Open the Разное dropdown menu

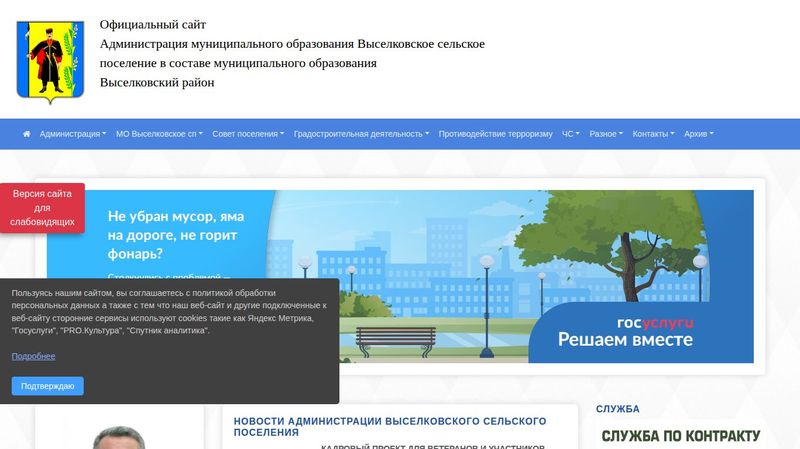pos(606,134)
